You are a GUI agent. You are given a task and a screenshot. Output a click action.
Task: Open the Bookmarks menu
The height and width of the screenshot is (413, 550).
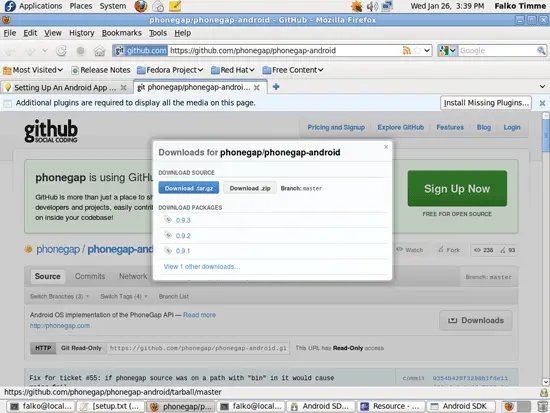tap(122, 33)
